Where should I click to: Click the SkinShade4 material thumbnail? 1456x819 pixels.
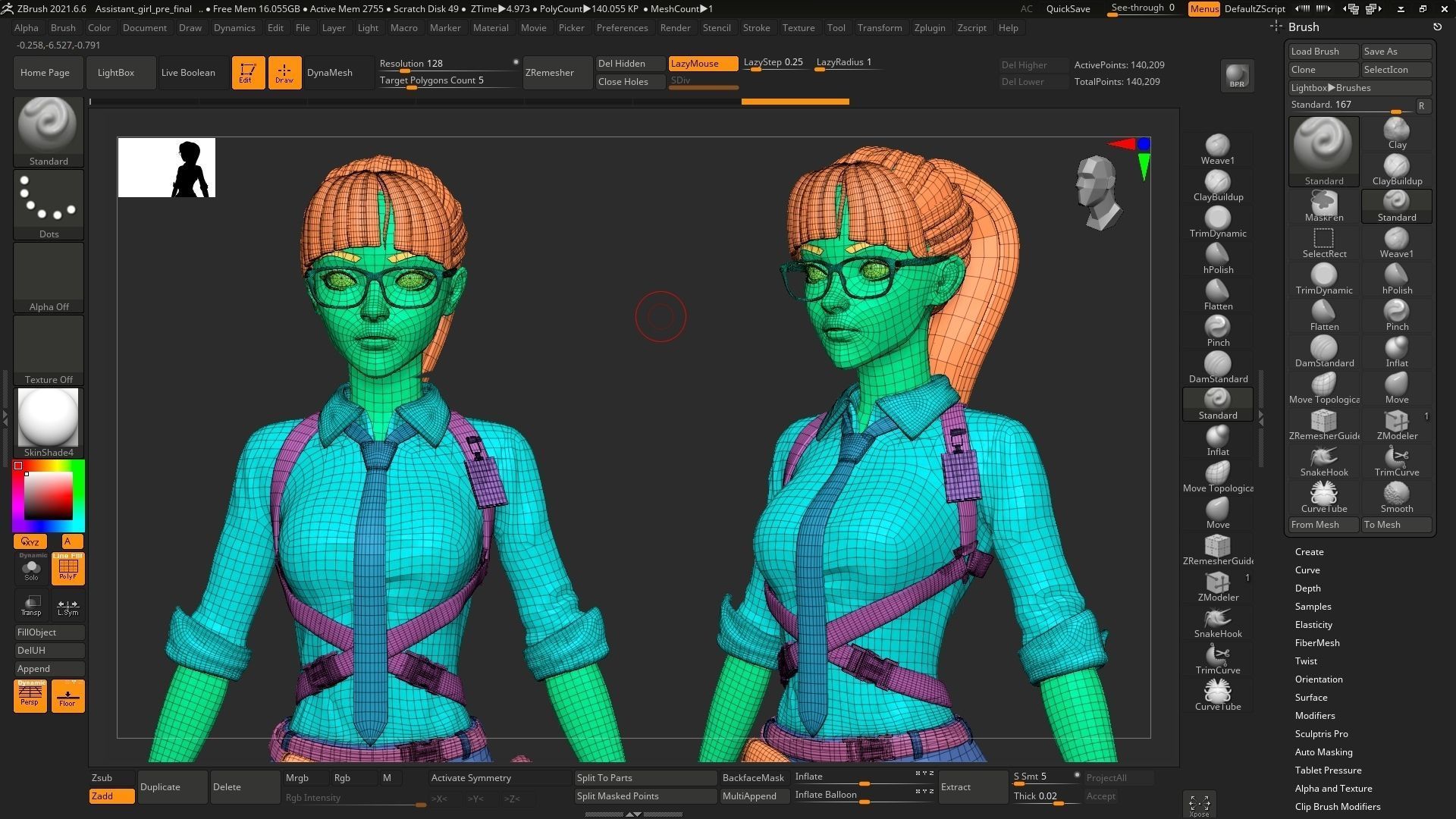[48, 418]
